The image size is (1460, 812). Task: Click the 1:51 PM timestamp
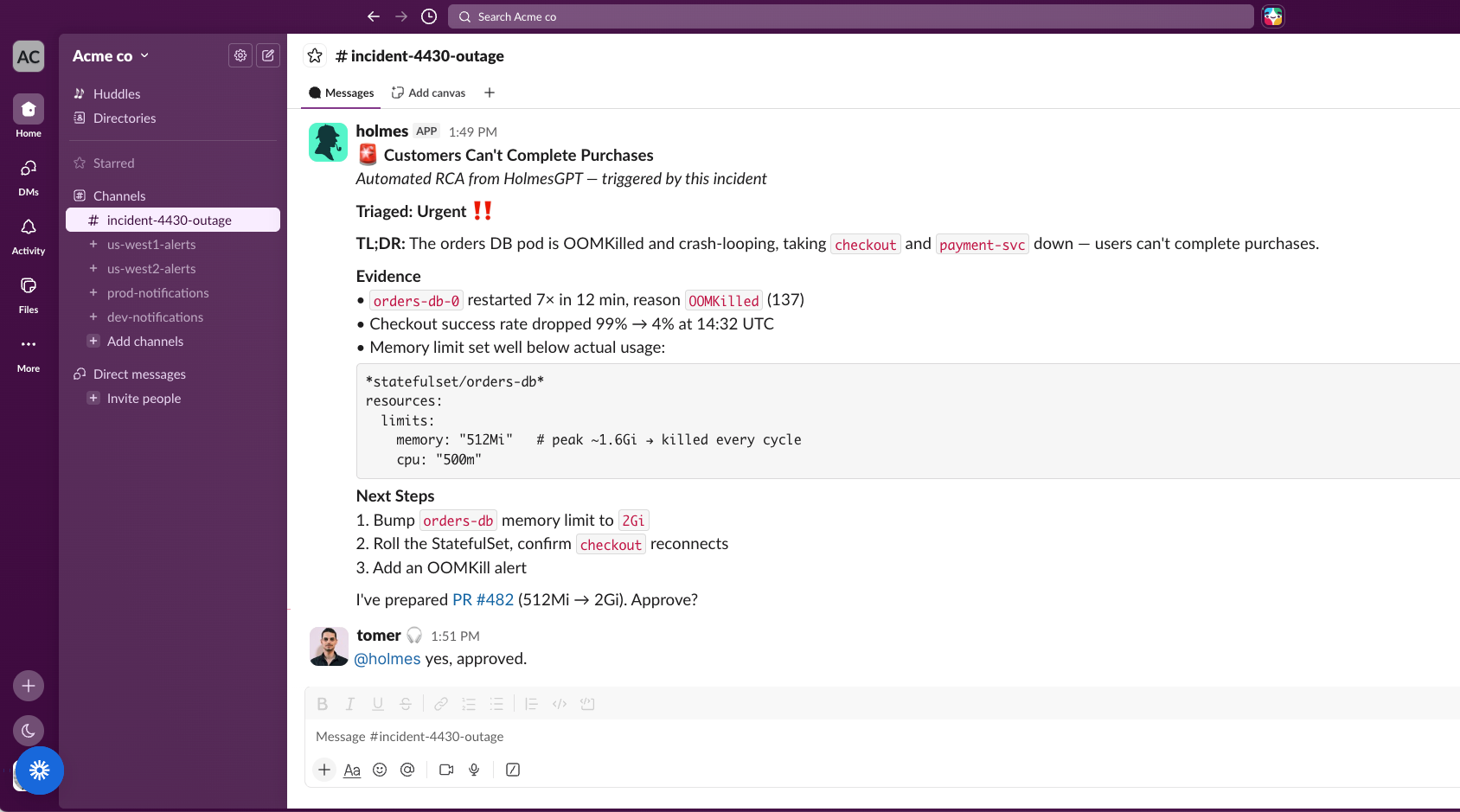455,636
